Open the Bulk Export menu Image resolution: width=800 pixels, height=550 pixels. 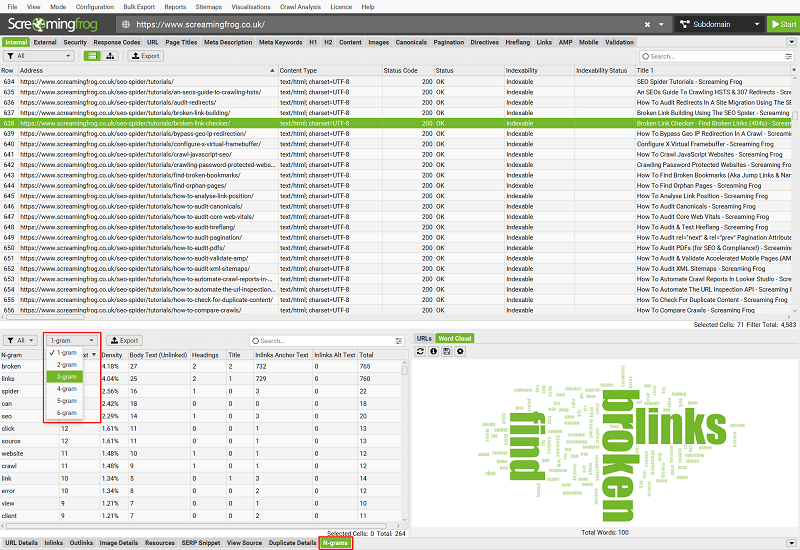pos(139,7)
